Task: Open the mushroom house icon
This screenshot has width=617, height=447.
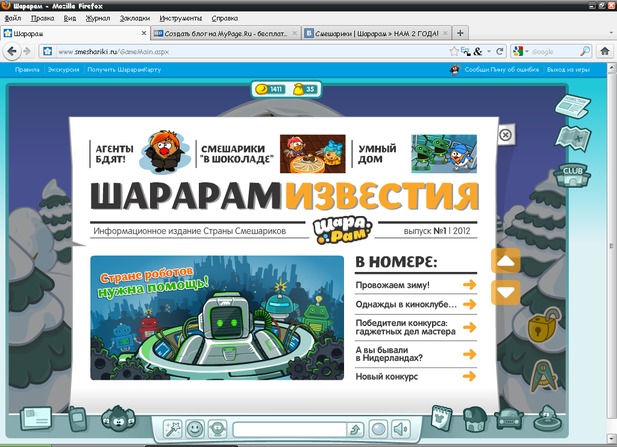Action: point(475,419)
